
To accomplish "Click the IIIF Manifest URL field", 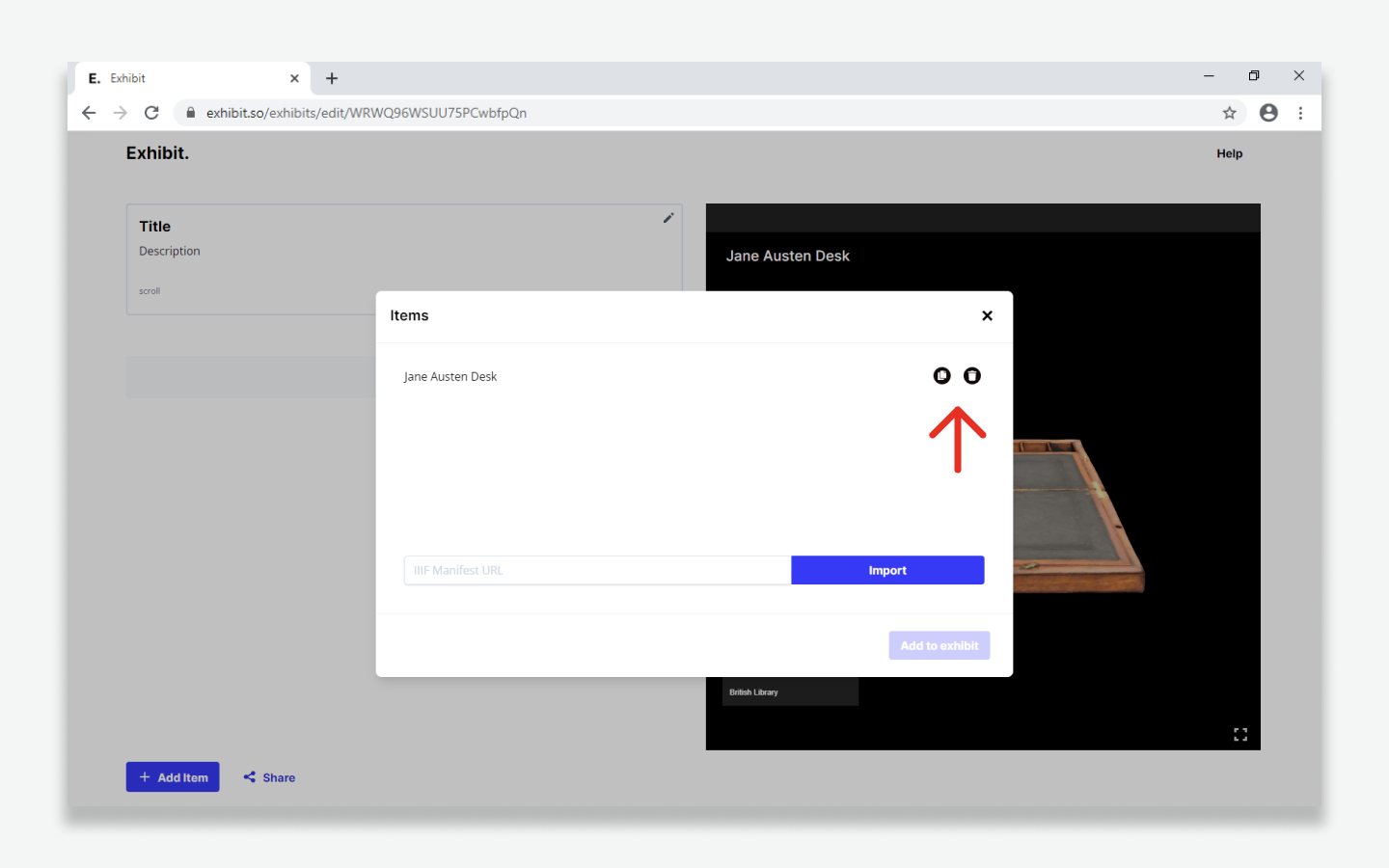I will coord(597,570).
